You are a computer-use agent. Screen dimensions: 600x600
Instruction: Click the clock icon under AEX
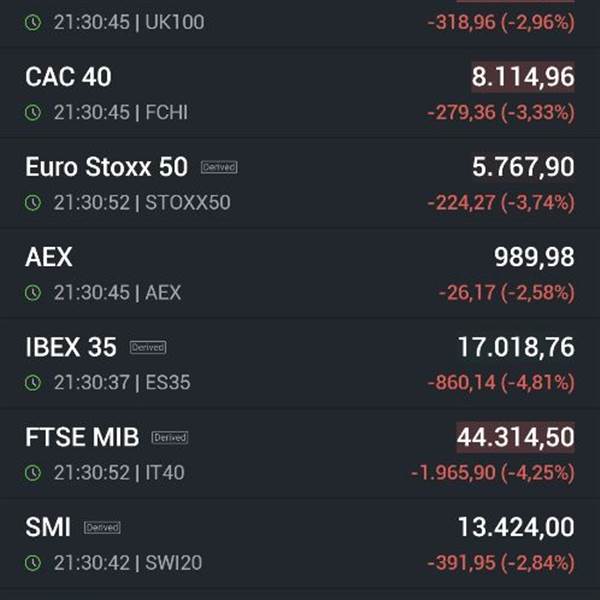pos(33,293)
